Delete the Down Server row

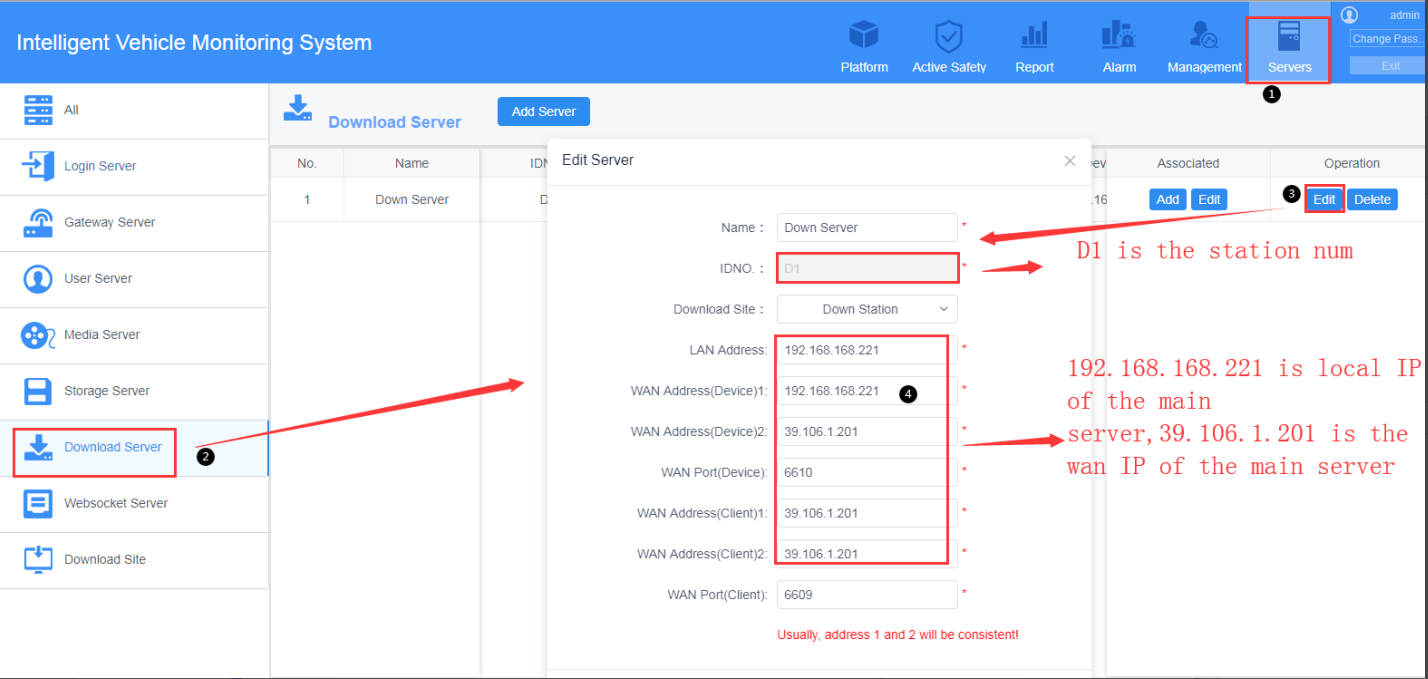pyautogui.click(x=1372, y=199)
